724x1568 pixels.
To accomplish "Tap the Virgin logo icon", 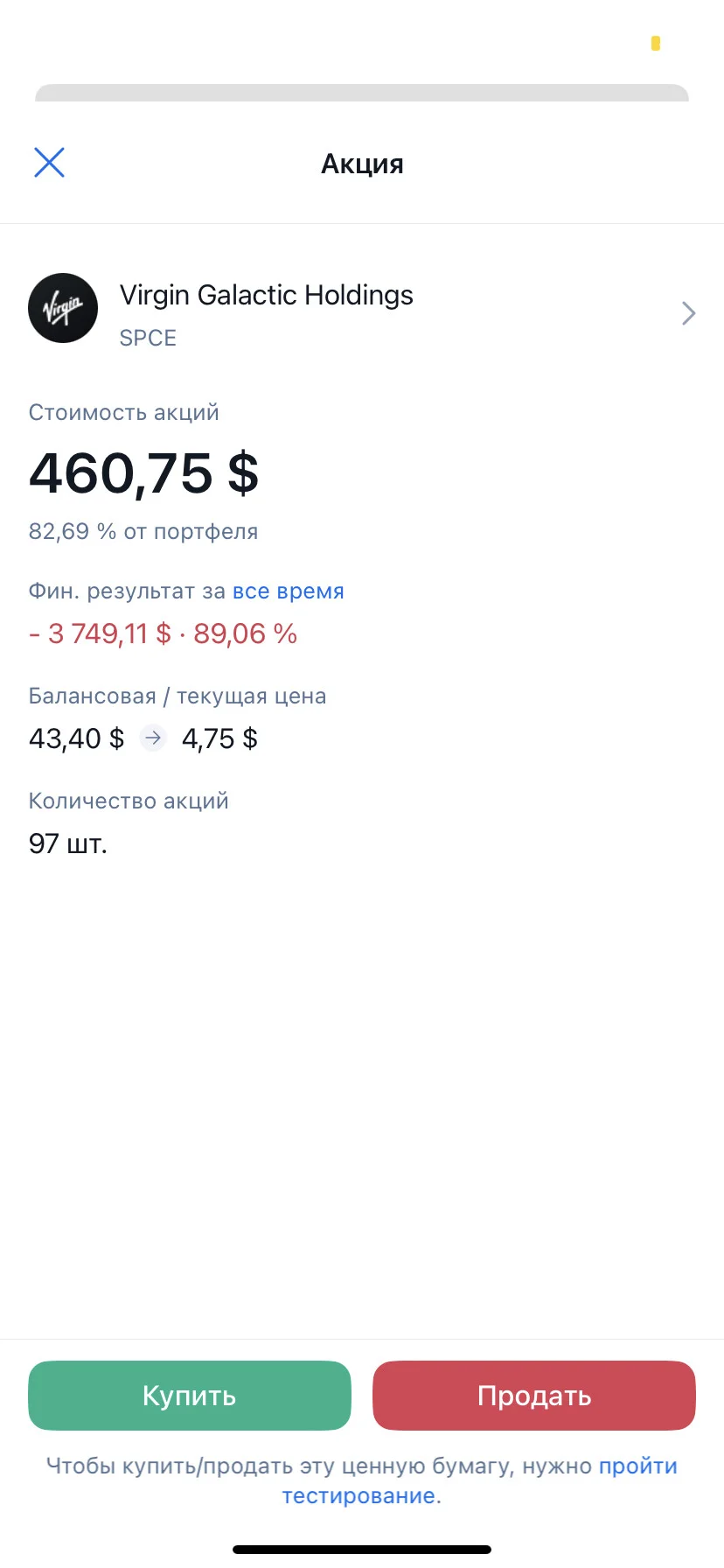I will coord(63,308).
